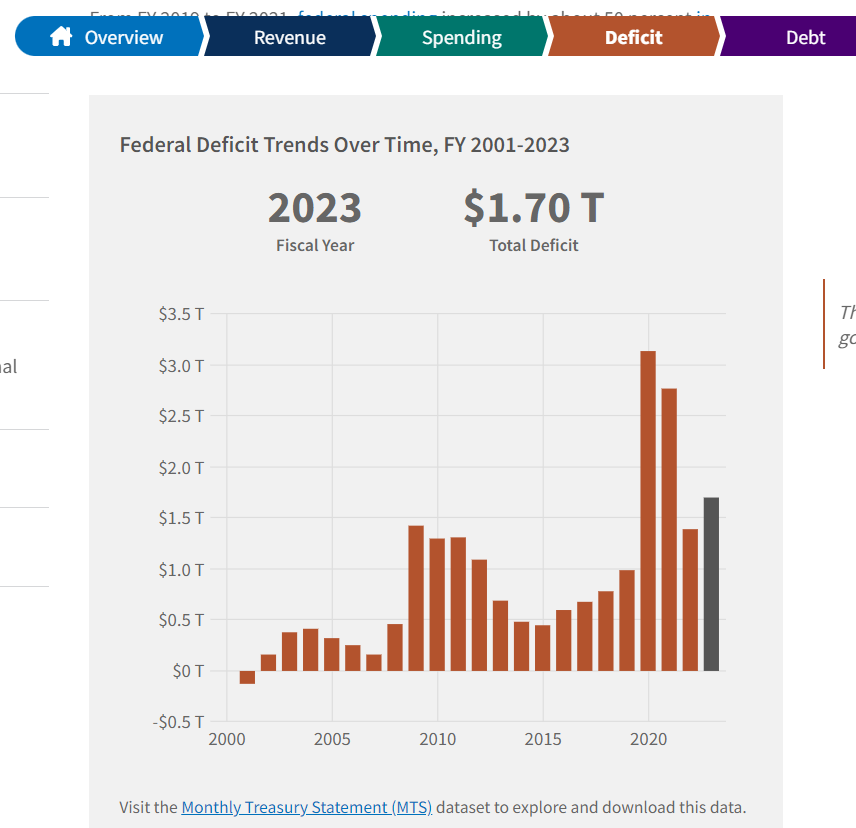Click the '$2.0 T' y-axis label
The width and height of the screenshot is (856, 828).
pos(181,468)
